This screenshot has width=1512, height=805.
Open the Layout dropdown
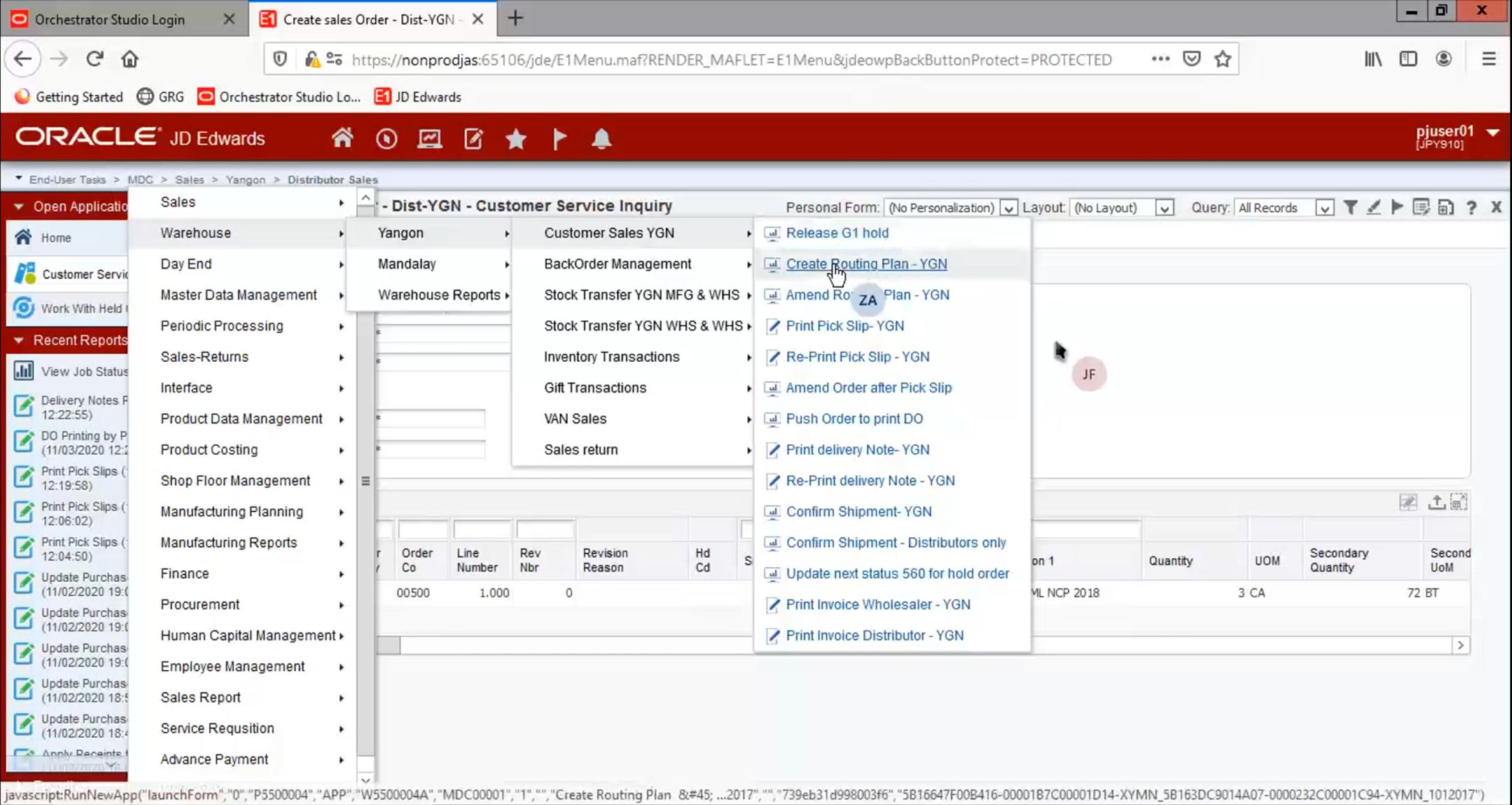click(x=1164, y=208)
